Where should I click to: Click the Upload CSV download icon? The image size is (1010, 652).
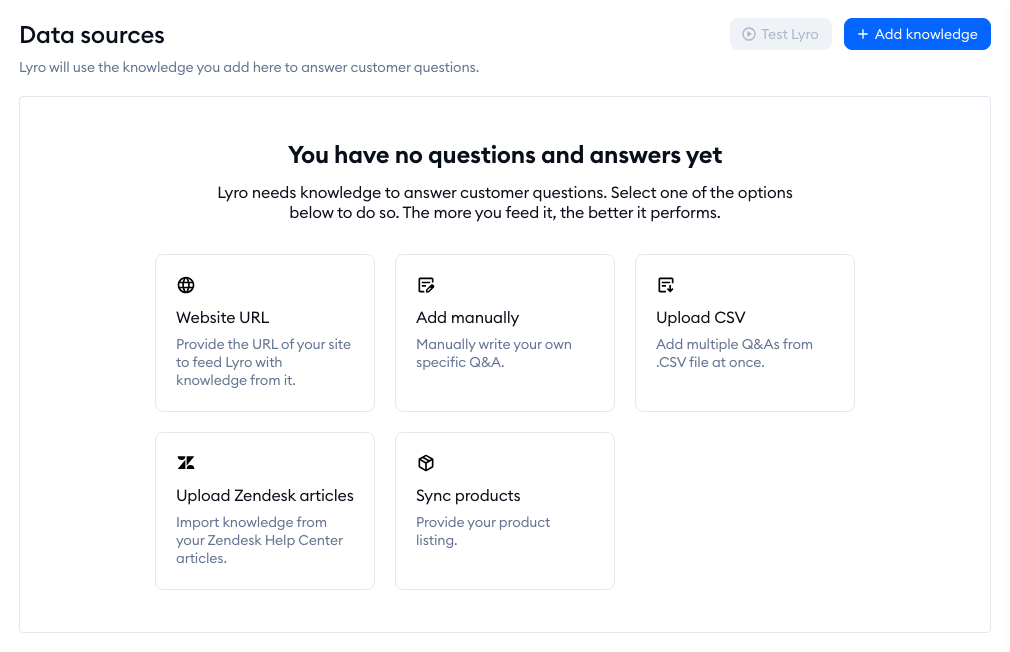tap(666, 285)
